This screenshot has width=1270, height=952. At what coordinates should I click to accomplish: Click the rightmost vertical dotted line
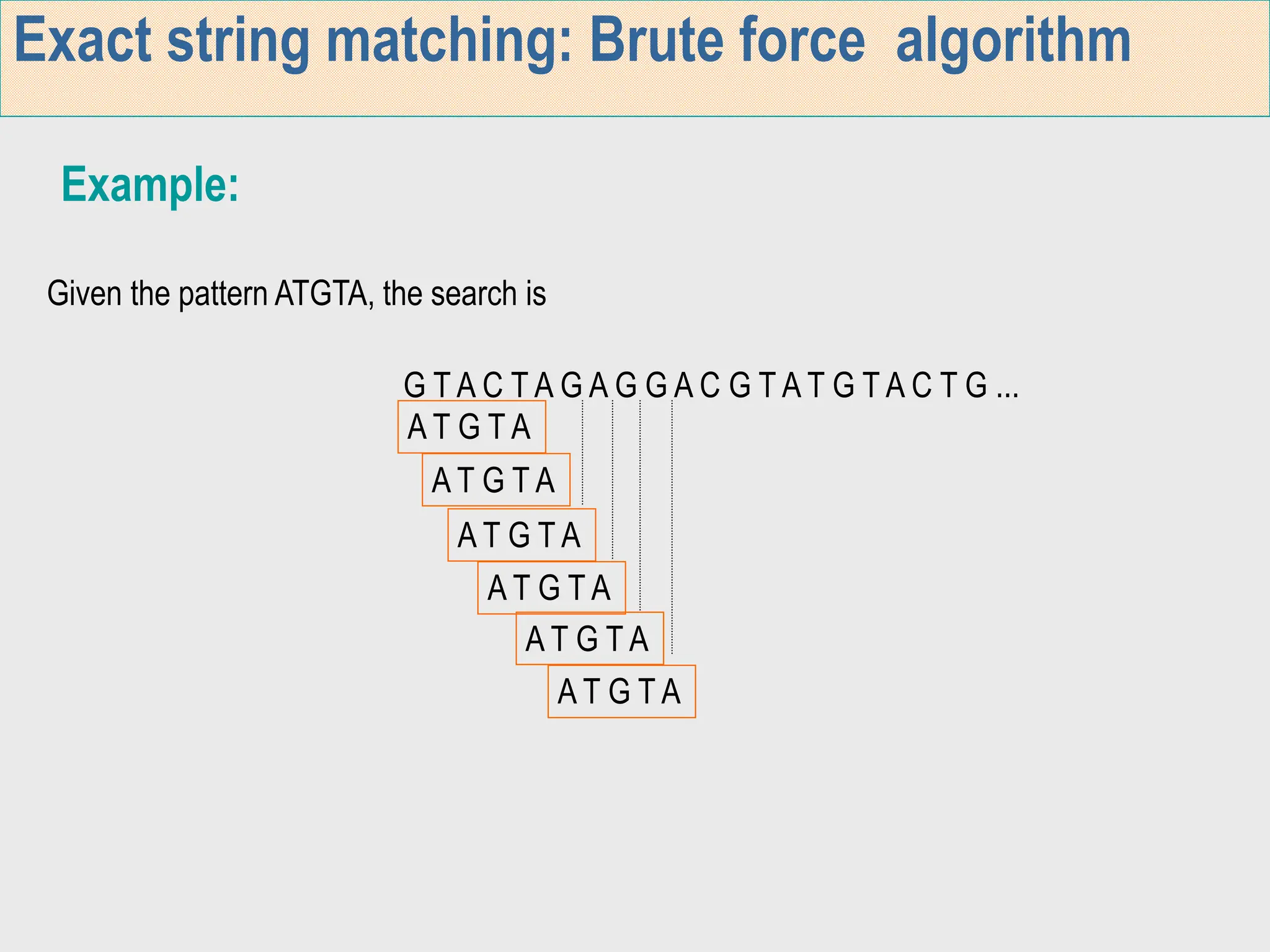pyautogui.click(x=672, y=527)
